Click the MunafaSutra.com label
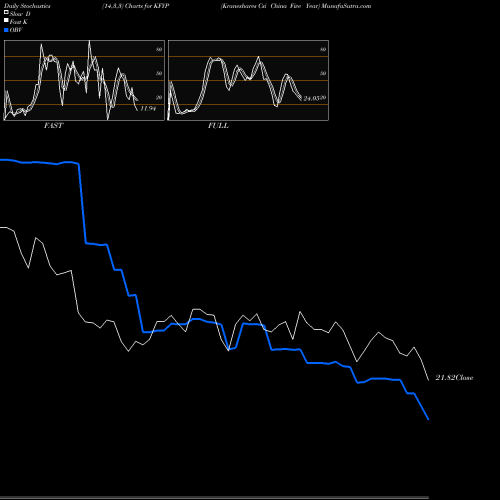 coord(346,6)
